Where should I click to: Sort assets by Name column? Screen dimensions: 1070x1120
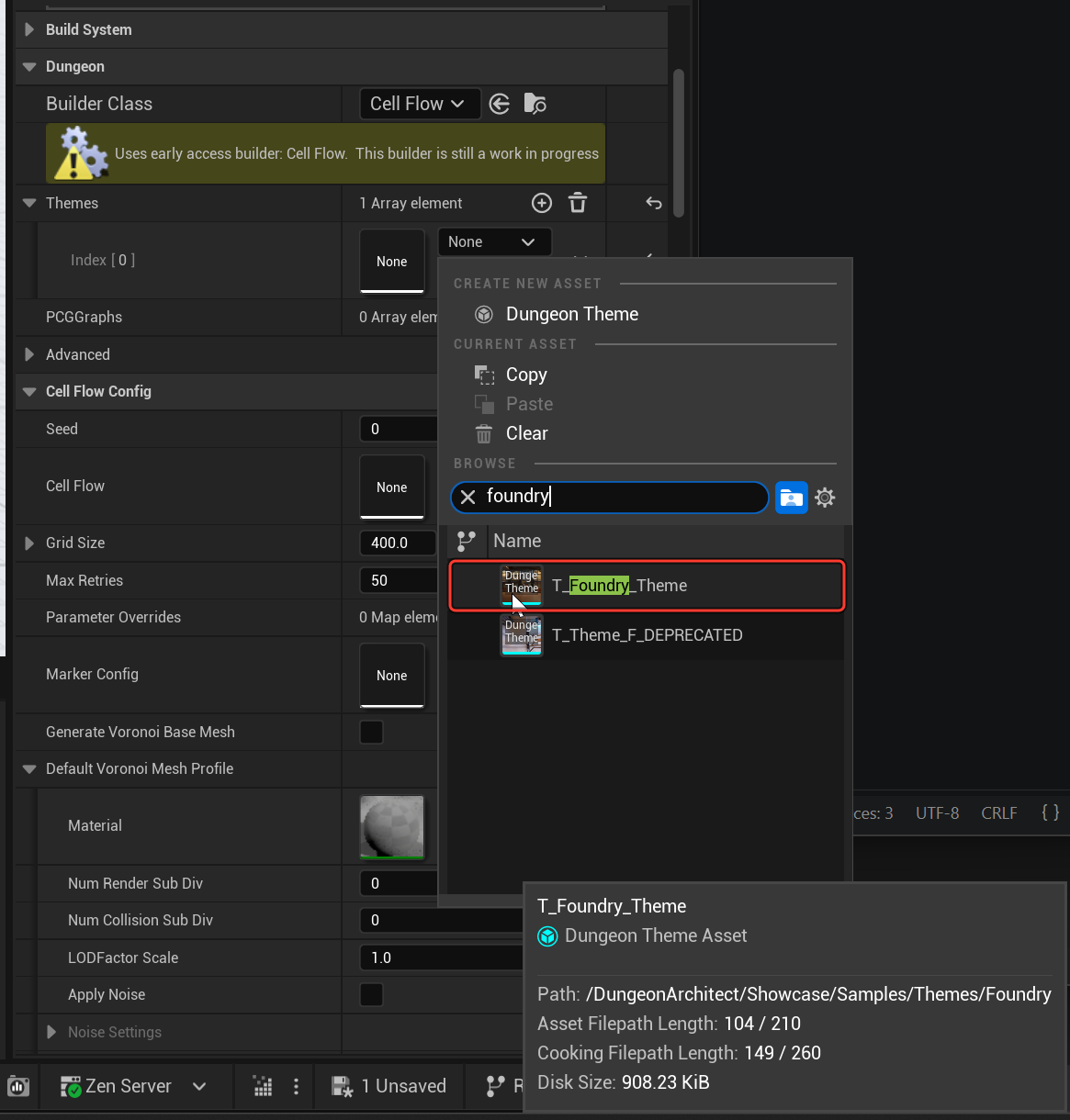pos(517,541)
